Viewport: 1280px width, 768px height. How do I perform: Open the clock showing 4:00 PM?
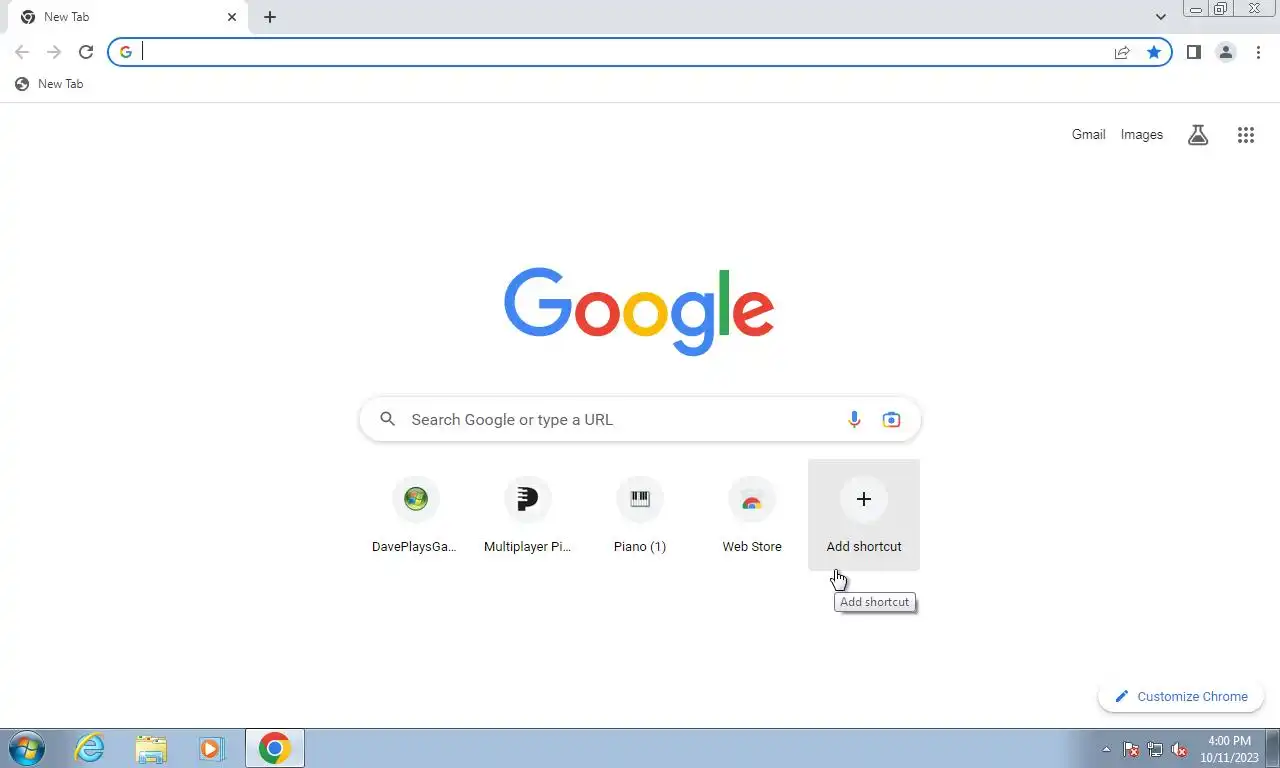(x=1229, y=749)
